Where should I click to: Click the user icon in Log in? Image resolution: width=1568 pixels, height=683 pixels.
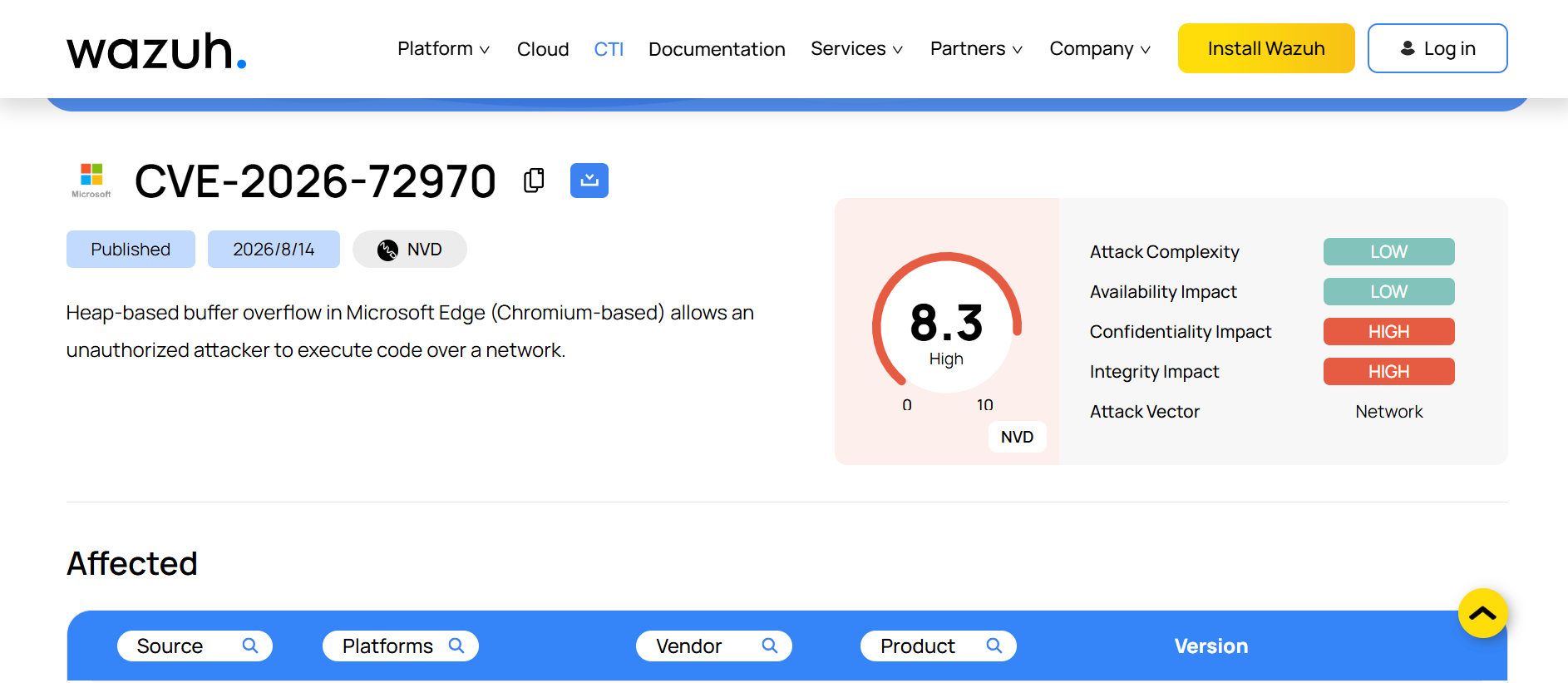coord(1408,48)
